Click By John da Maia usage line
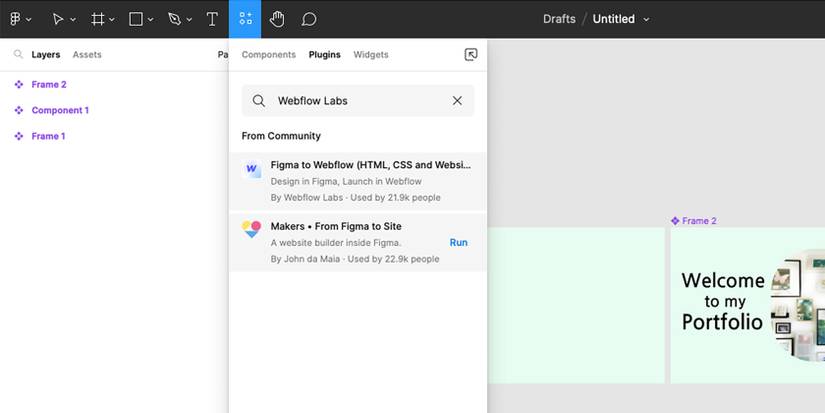Viewport: 825px width, 413px height. click(x=355, y=259)
